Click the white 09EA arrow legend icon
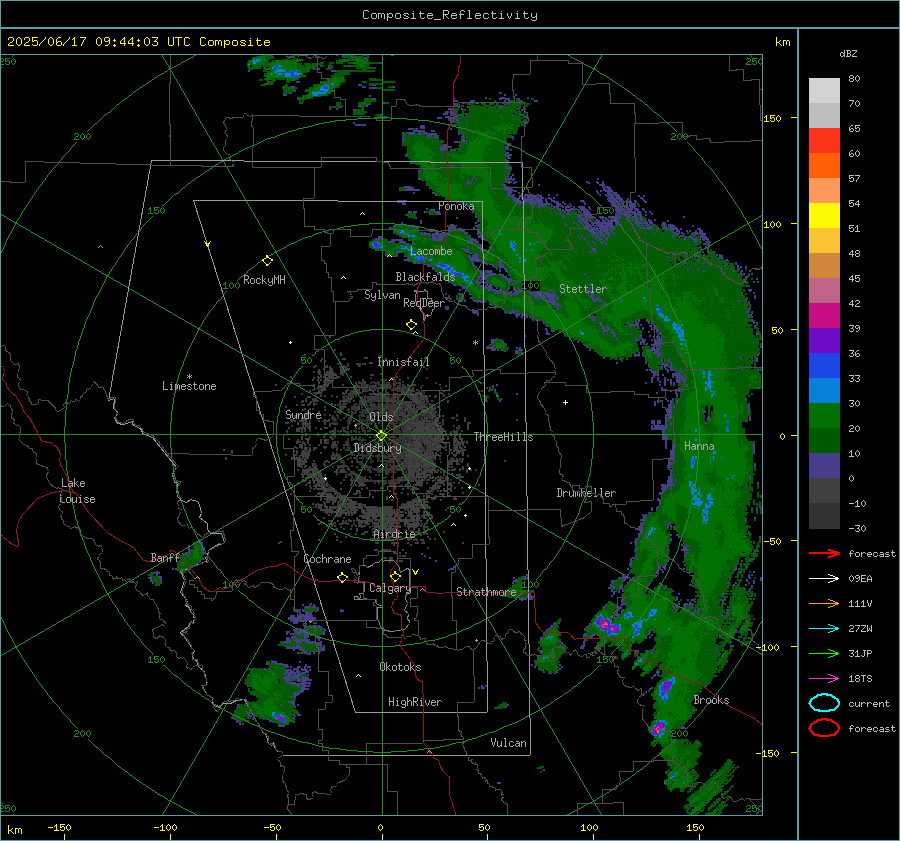The height and width of the screenshot is (841, 900). pos(824,579)
